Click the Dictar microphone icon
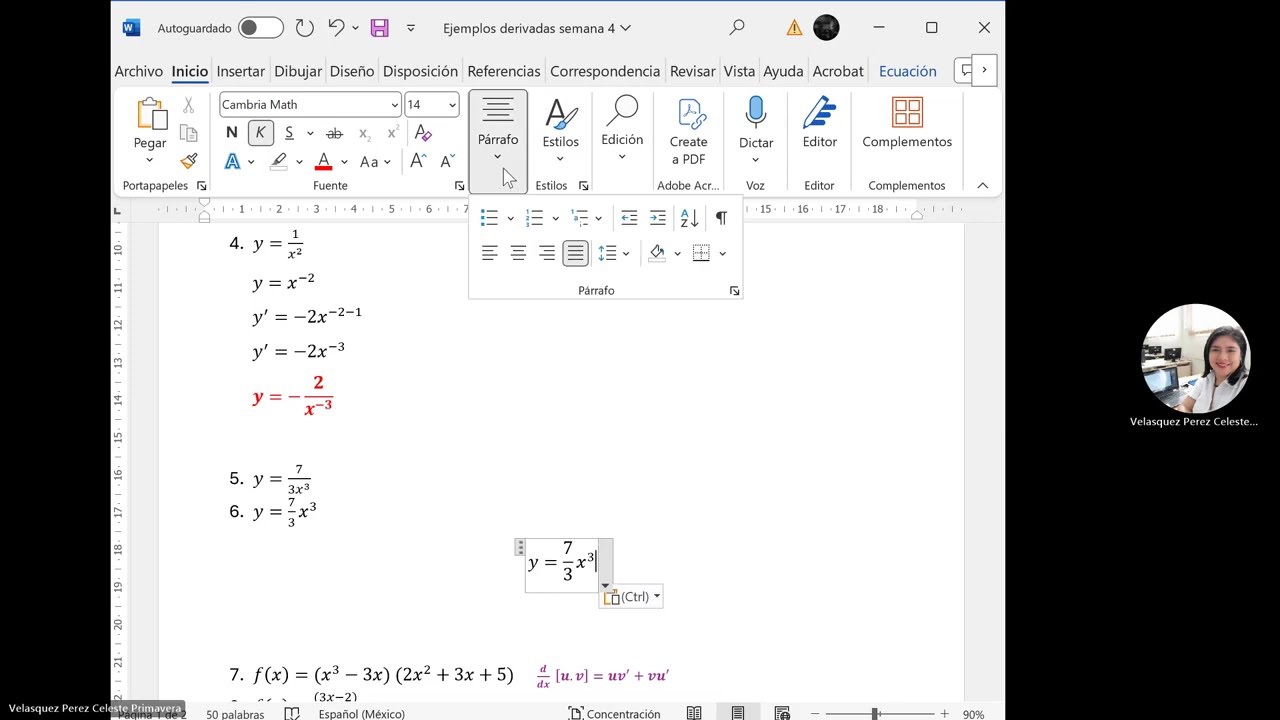The height and width of the screenshot is (720, 1280). click(756, 113)
